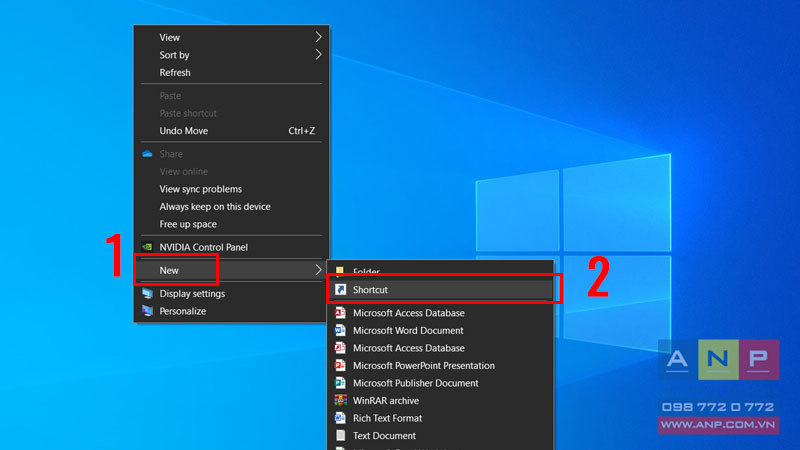Click the Folder icon in the New submenu

(340, 270)
